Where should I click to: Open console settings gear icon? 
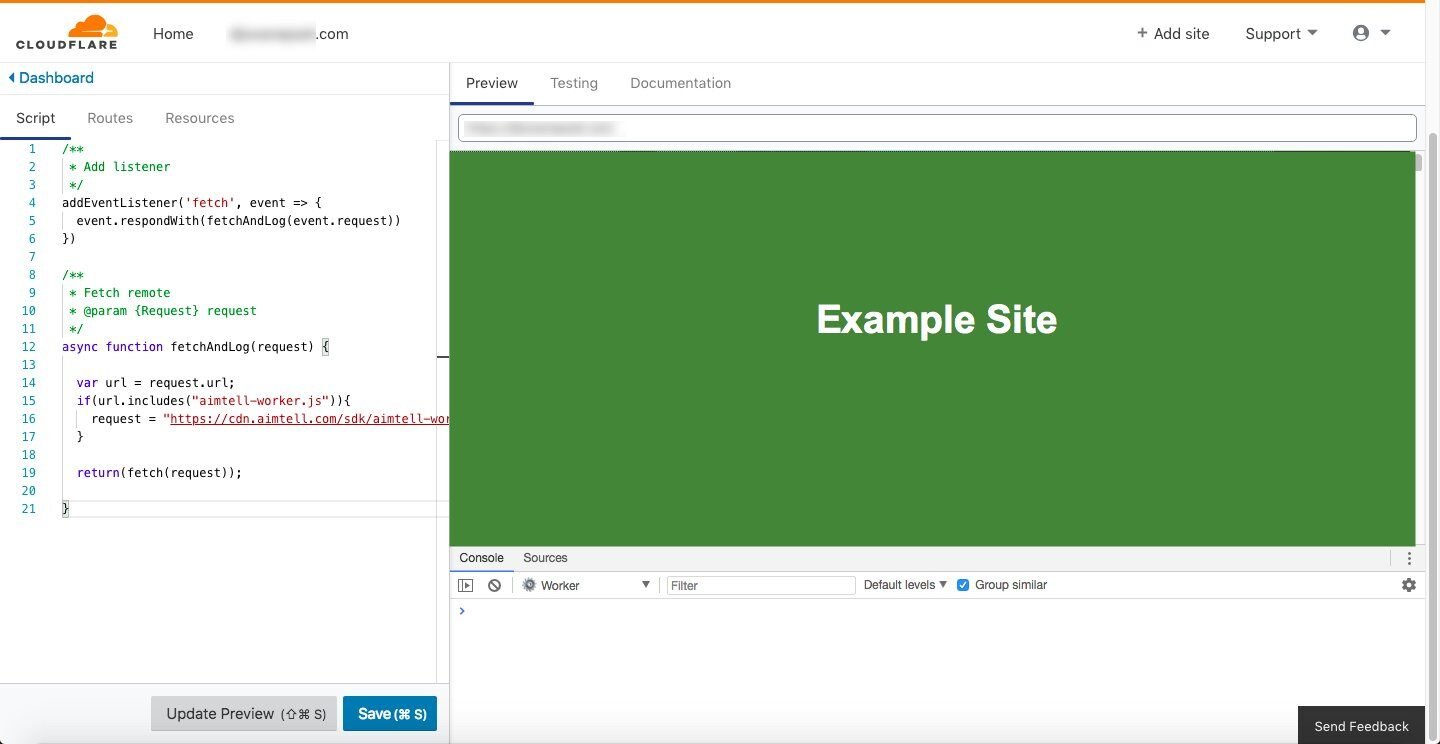1408,585
